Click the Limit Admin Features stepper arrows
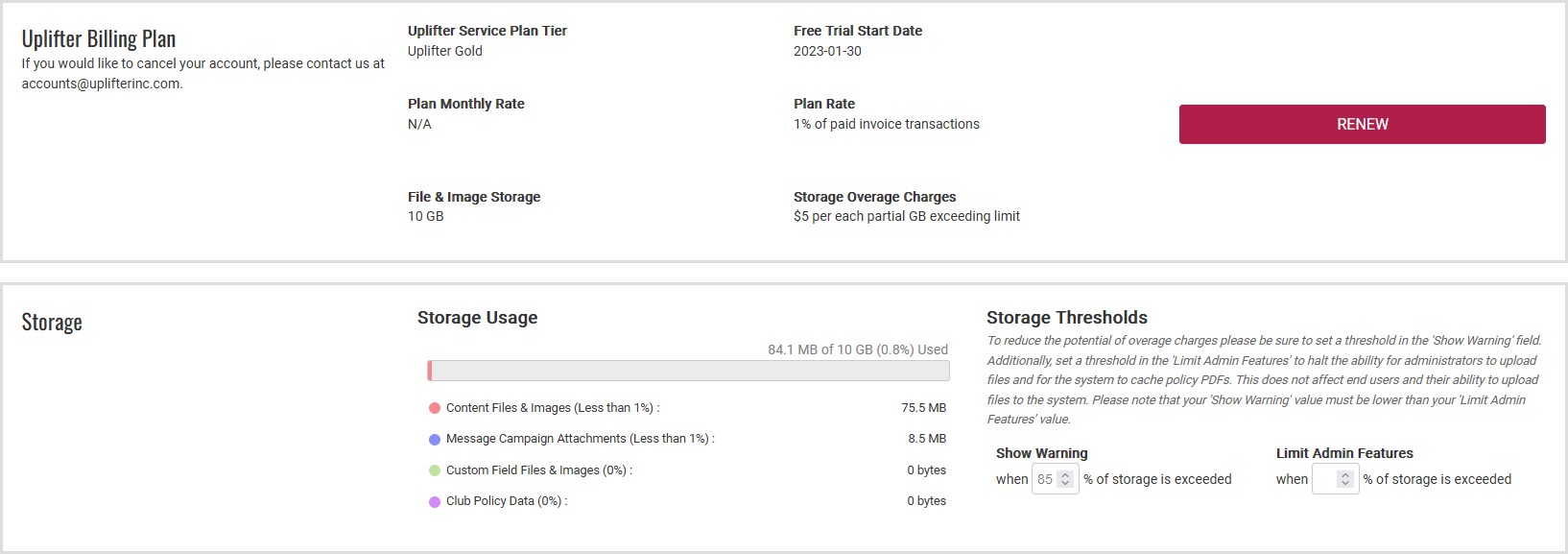The width and height of the screenshot is (1568, 554). tap(1345, 479)
